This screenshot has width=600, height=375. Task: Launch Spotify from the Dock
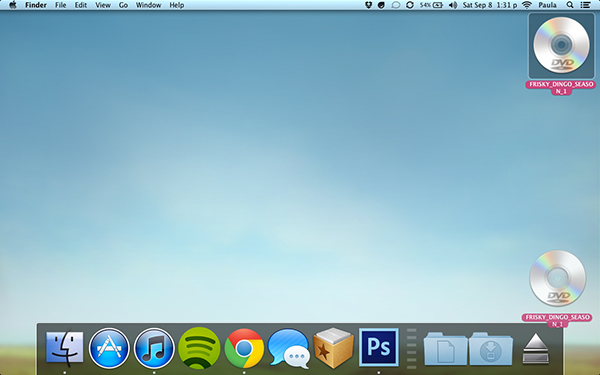[x=199, y=348]
